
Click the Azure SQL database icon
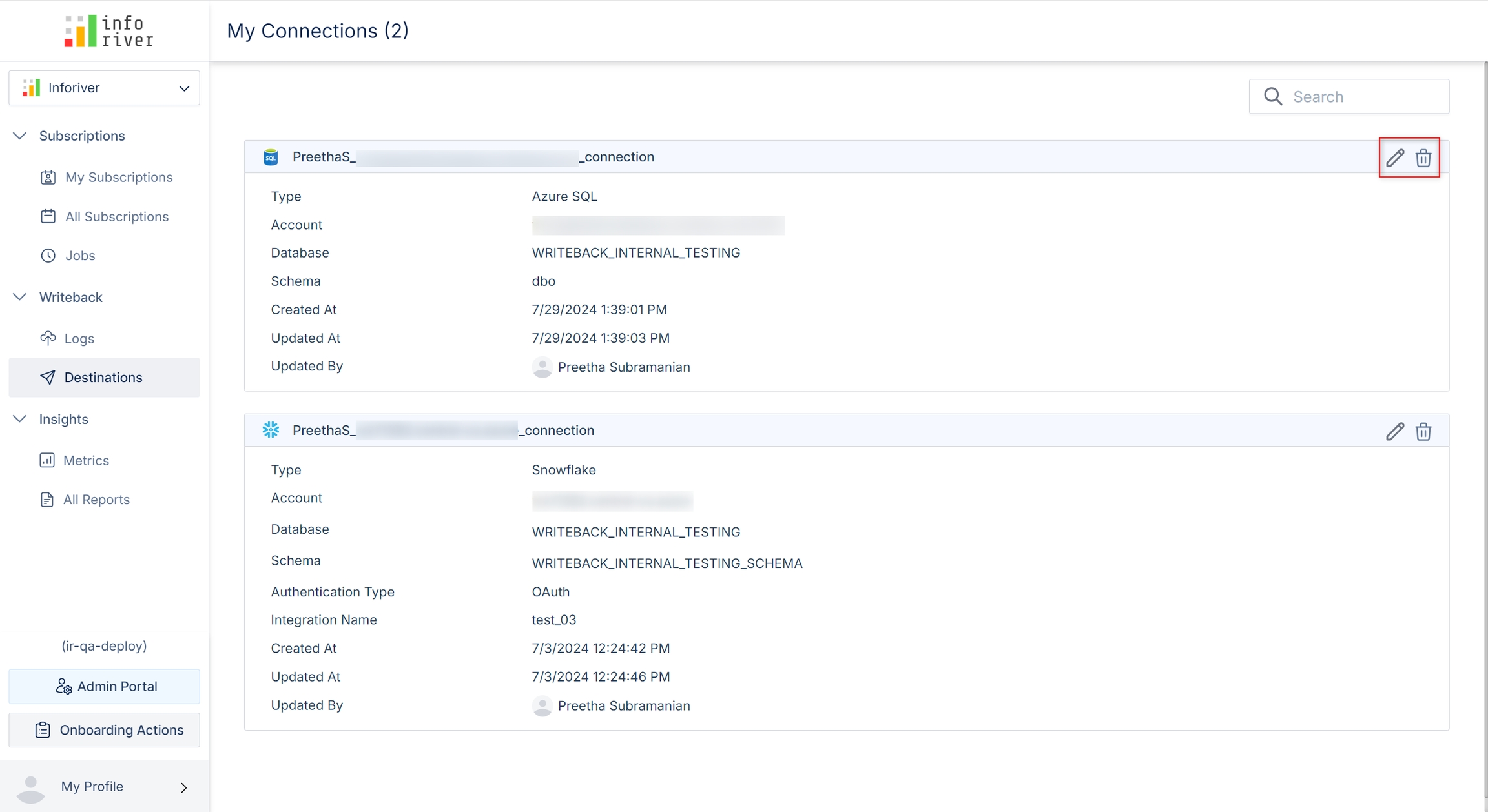(x=271, y=157)
